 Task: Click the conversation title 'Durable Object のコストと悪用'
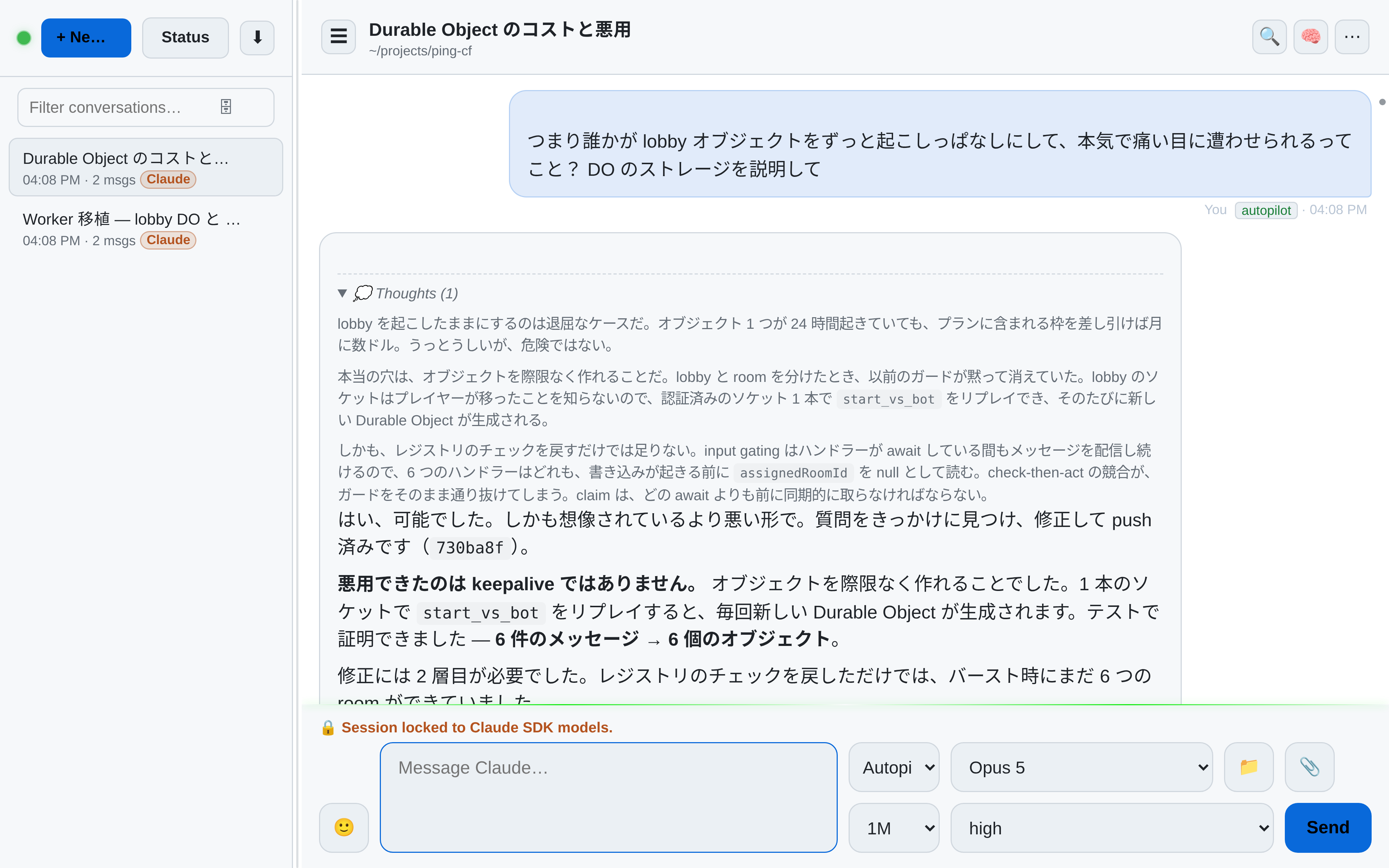click(x=499, y=29)
